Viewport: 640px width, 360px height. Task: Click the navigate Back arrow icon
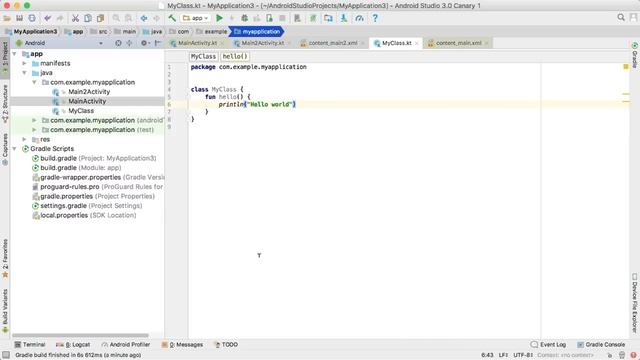144,18
